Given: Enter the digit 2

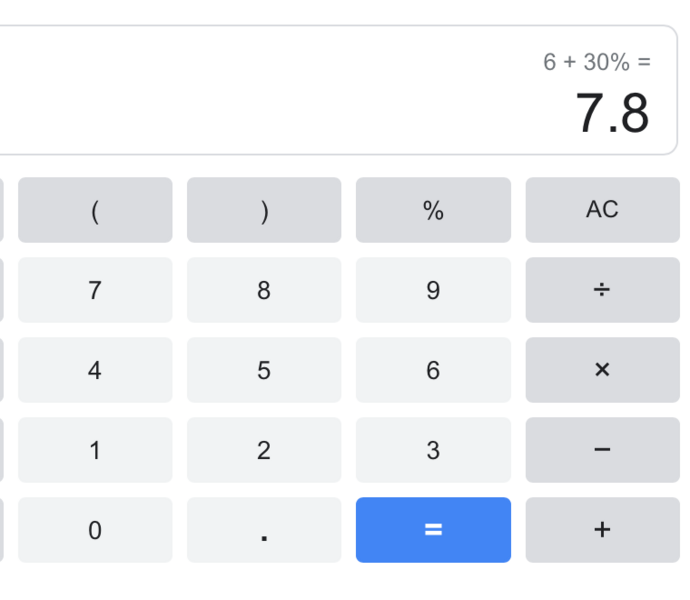Looking at the screenshot, I should pyautogui.click(x=264, y=450).
